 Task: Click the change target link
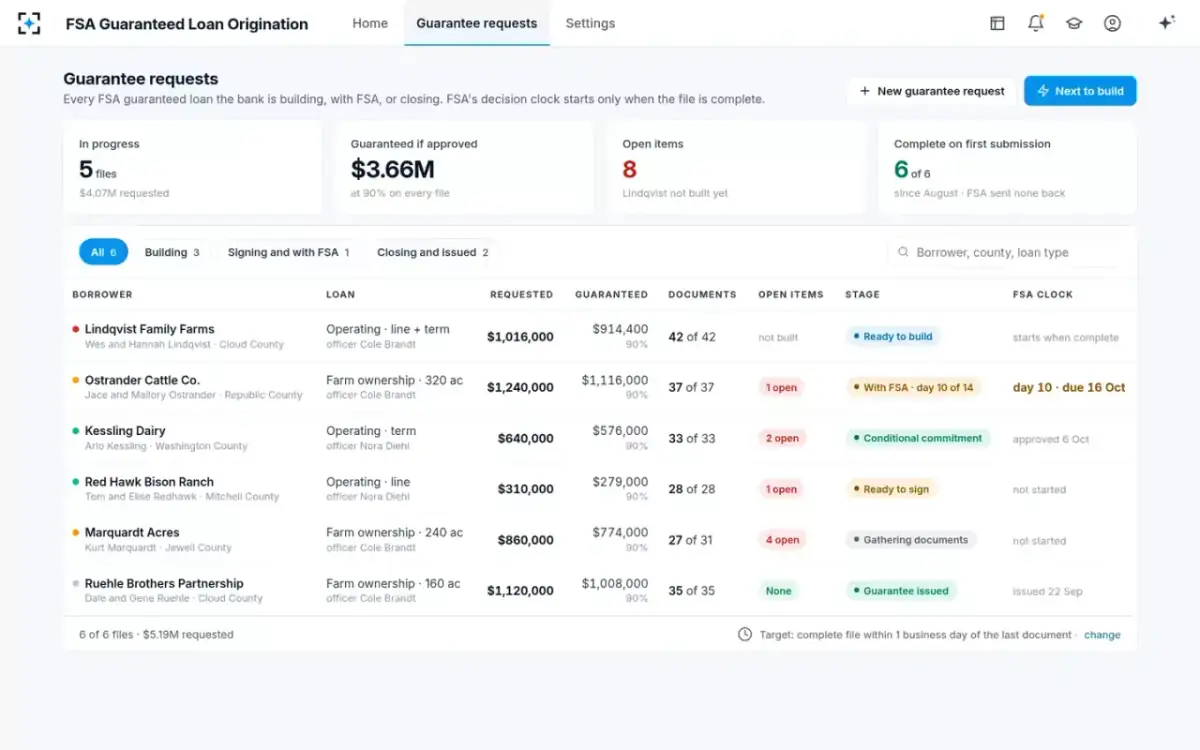(1102, 635)
